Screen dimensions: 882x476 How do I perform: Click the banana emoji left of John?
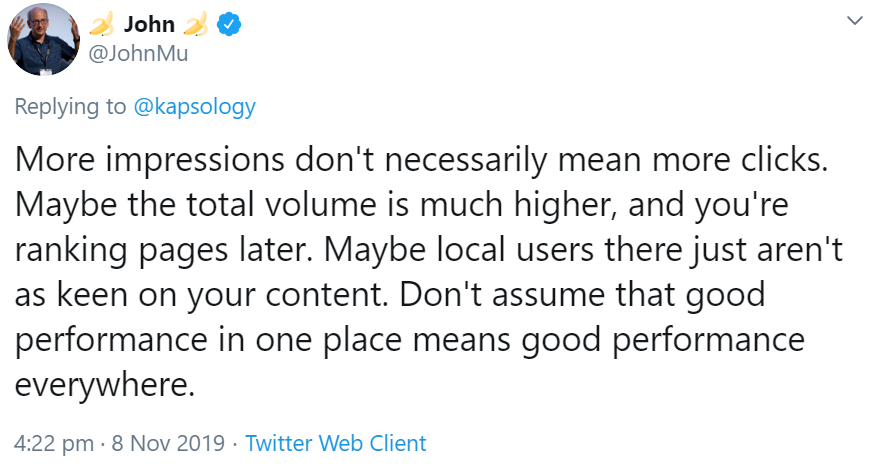coord(103,25)
